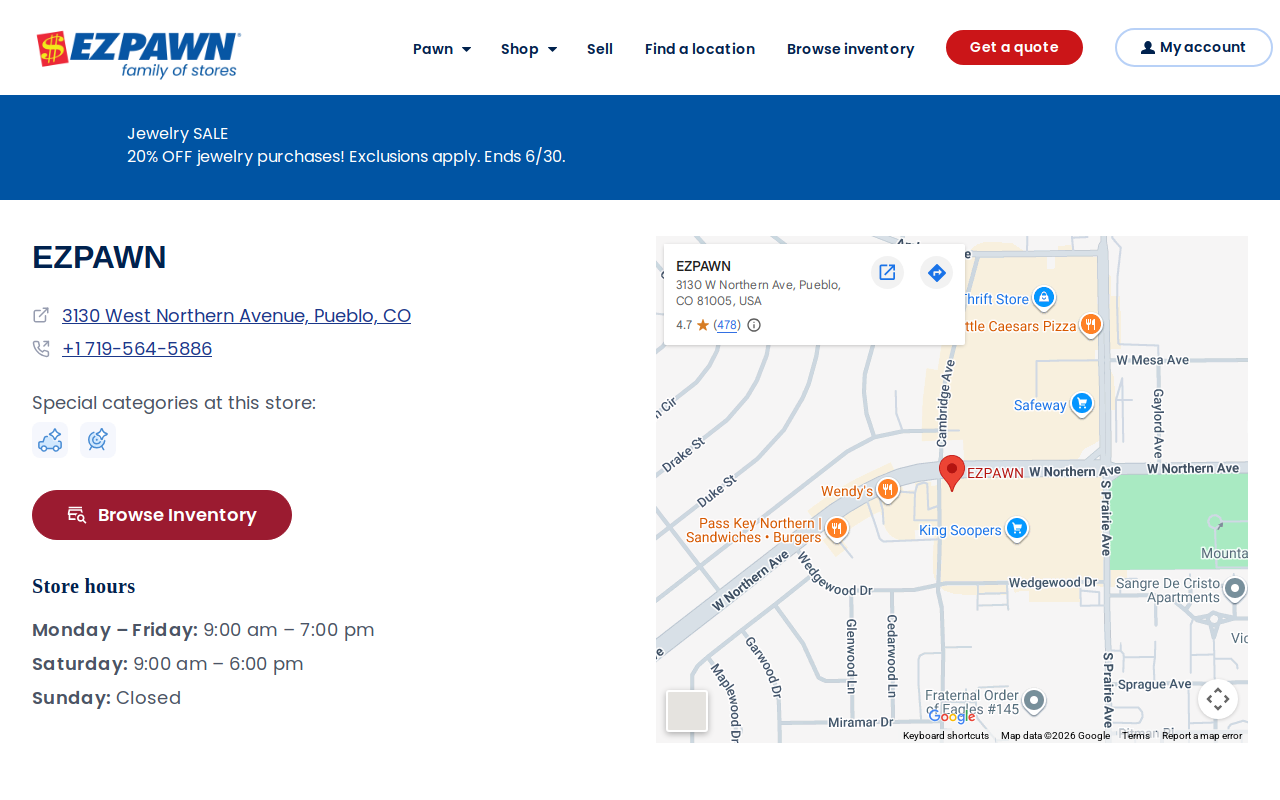Screen dimensions: 1280x800
Task: Click the Wendy's restaurant map marker
Action: click(x=888, y=490)
